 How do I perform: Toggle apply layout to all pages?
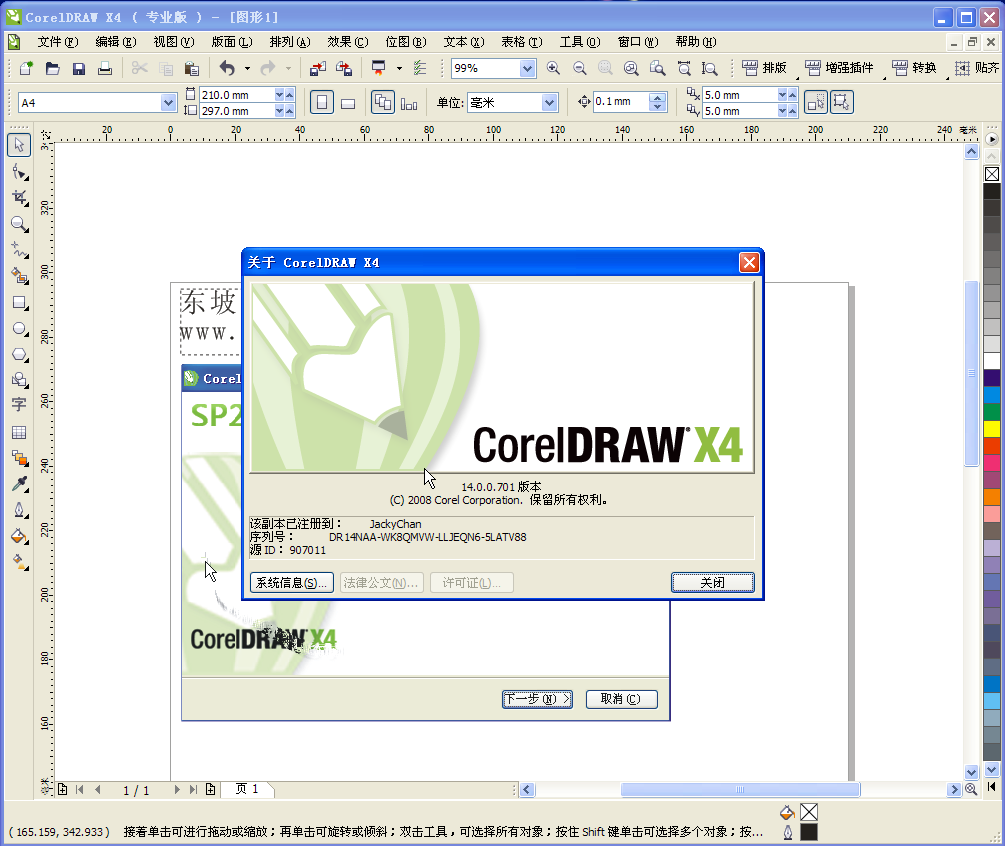pos(383,102)
